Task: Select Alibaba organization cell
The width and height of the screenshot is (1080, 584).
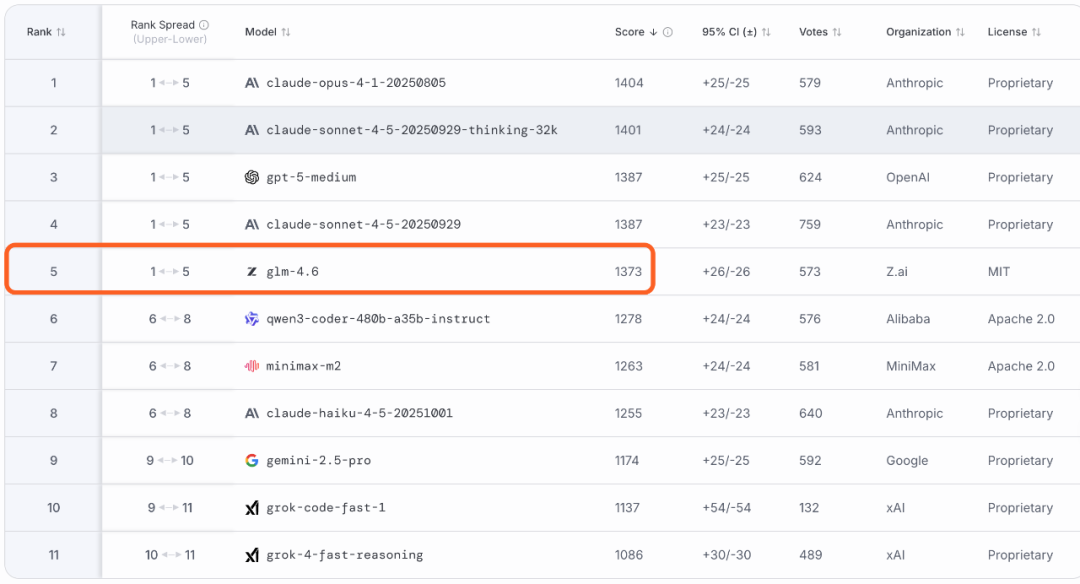Action: [908, 319]
